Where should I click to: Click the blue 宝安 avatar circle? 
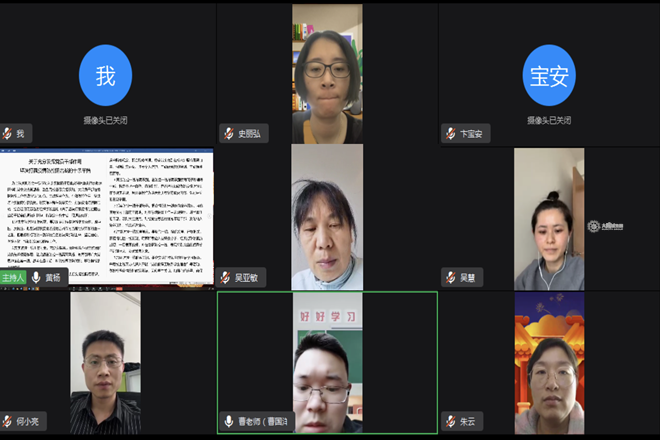548,76
